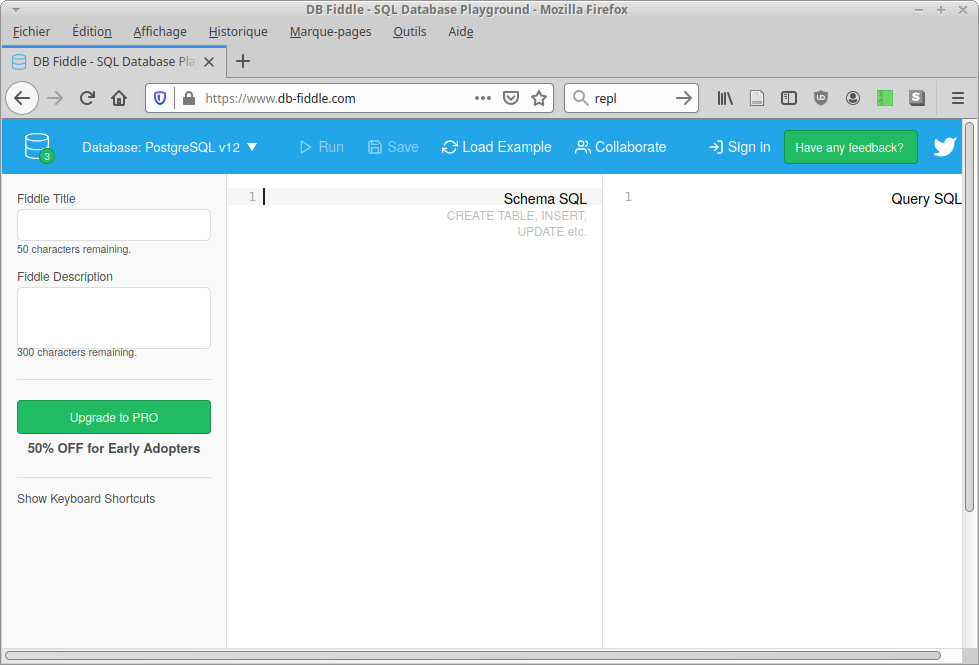The height and width of the screenshot is (665, 979).
Task: Open a new browser tab with plus
Action: pyautogui.click(x=243, y=61)
